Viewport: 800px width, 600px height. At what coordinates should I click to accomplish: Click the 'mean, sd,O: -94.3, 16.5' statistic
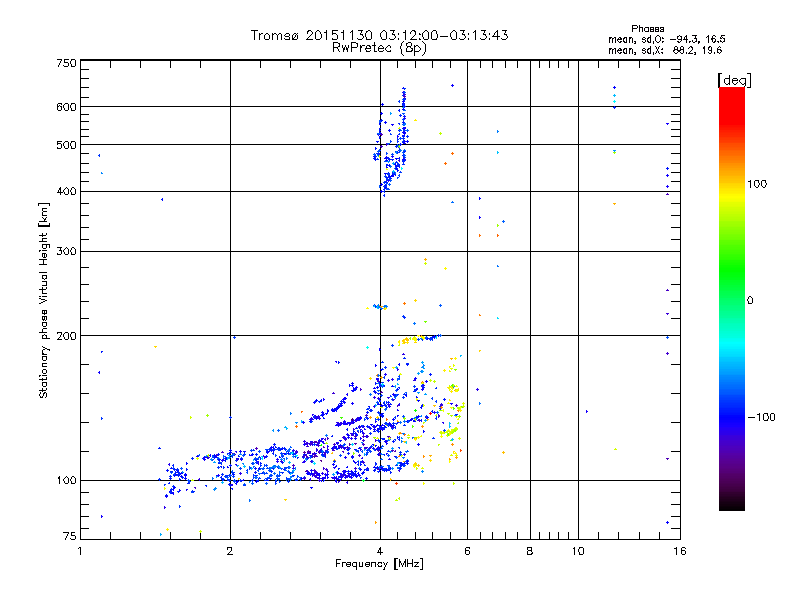pyautogui.click(x=667, y=39)
